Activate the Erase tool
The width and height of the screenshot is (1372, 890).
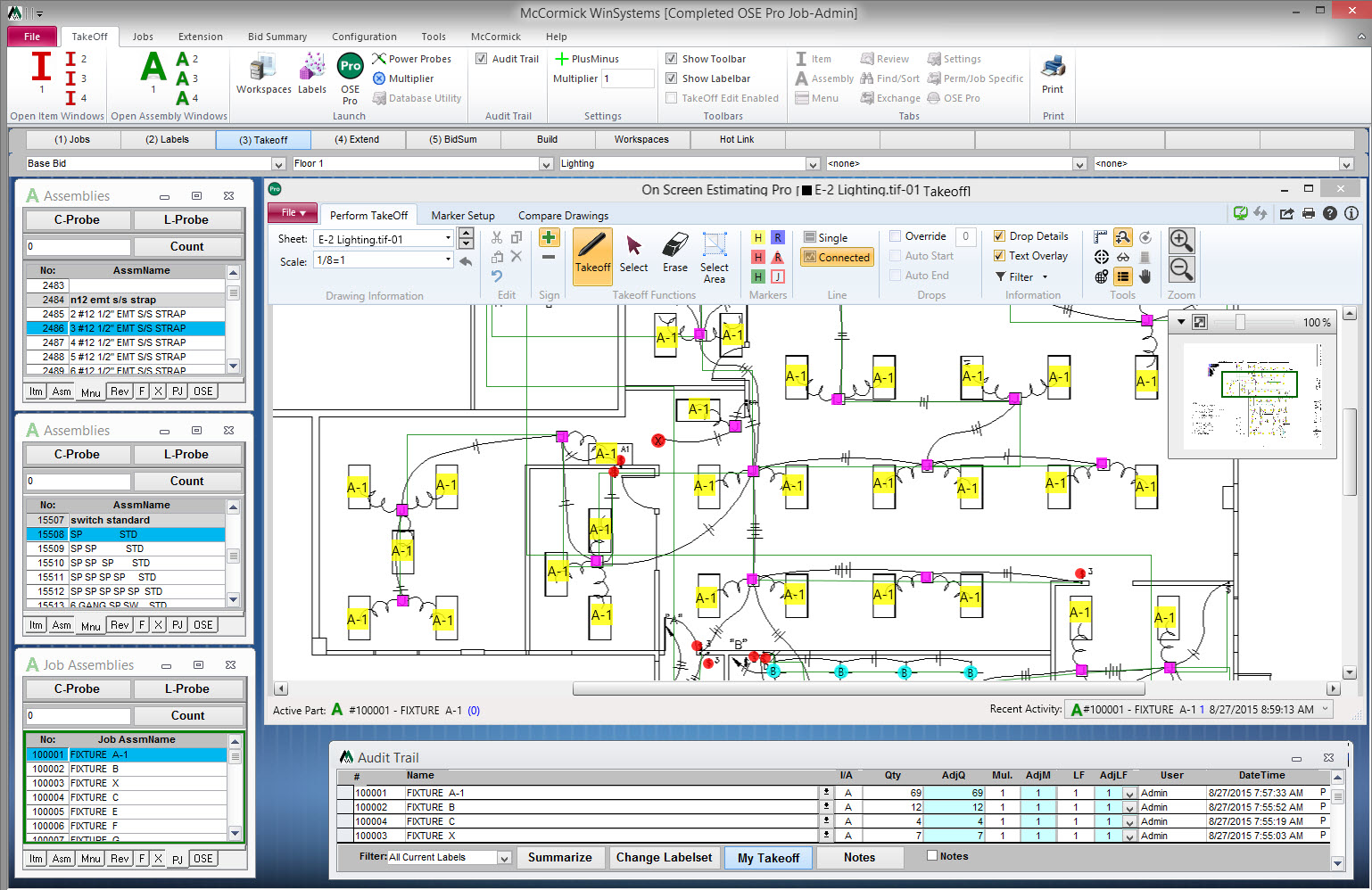click(x=674, y=257)
